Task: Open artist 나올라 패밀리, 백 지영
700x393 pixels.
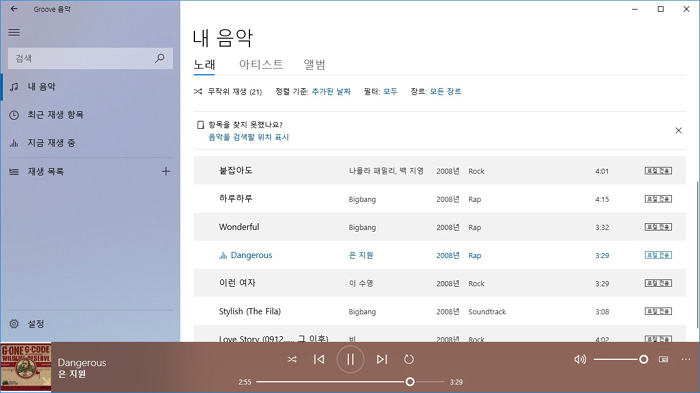Action: point(386,171)
